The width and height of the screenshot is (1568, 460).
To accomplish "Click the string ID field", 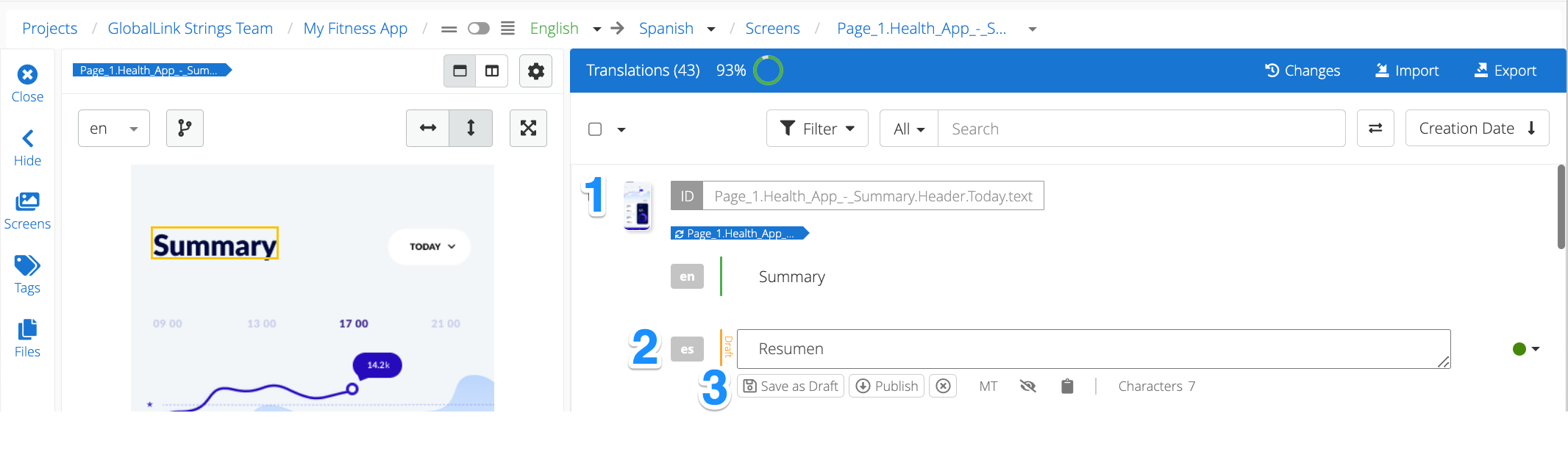I will tap(873, 196).
